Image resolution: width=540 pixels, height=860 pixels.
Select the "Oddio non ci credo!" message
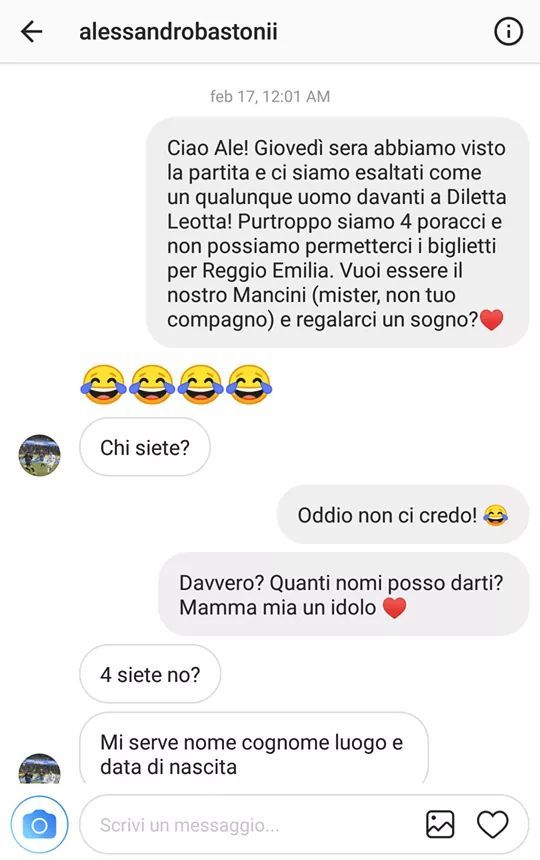(403, 515)
